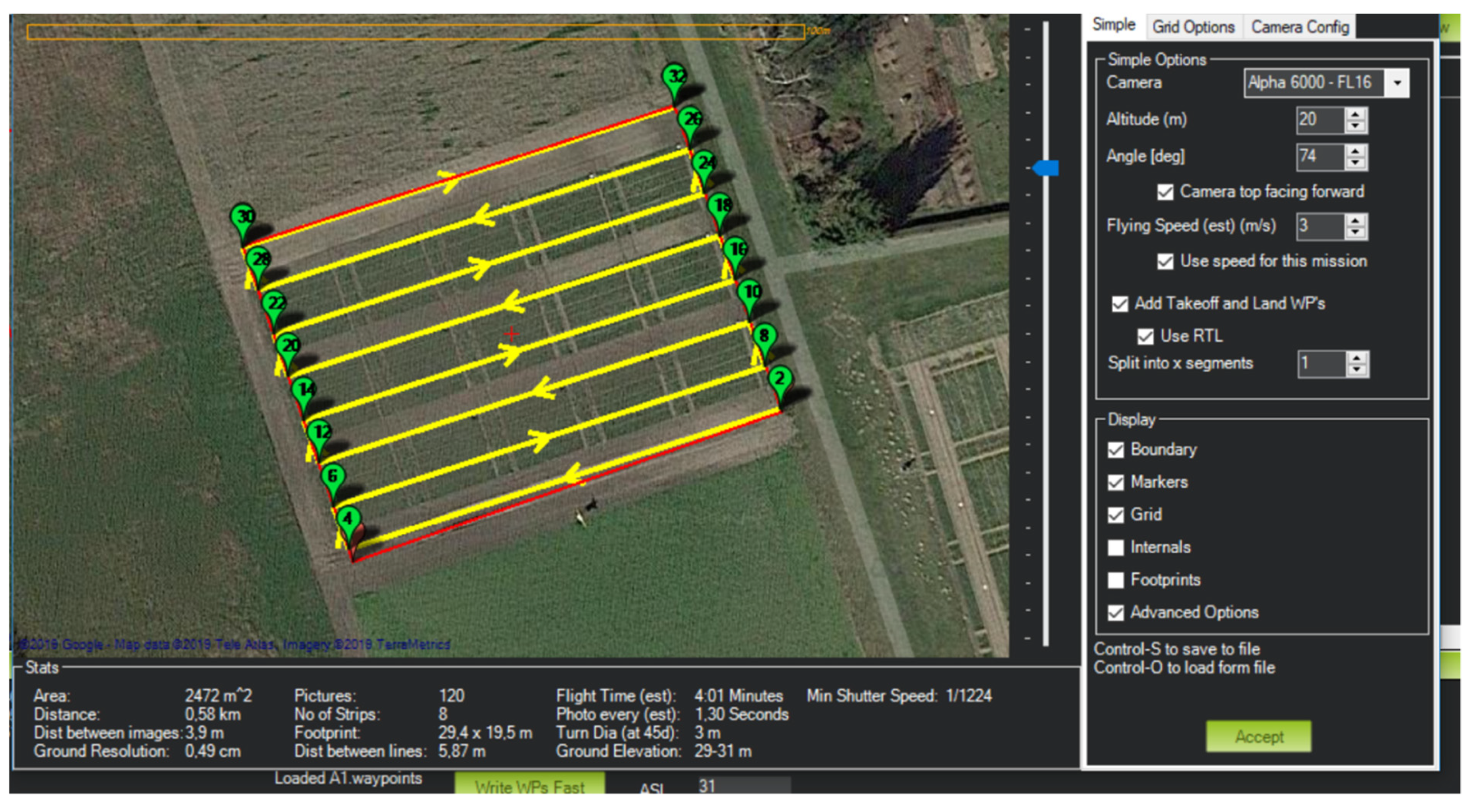Decrease Angle with down spinner arrow
The height and width of the screenshot is (812, 1474).
tap(1355, 163)
